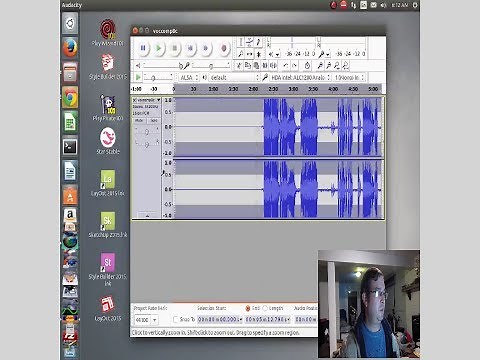The image size is (480, 360).
Task: Open the ALSA audio host dropdown
Action: click(x=189, y=78)
